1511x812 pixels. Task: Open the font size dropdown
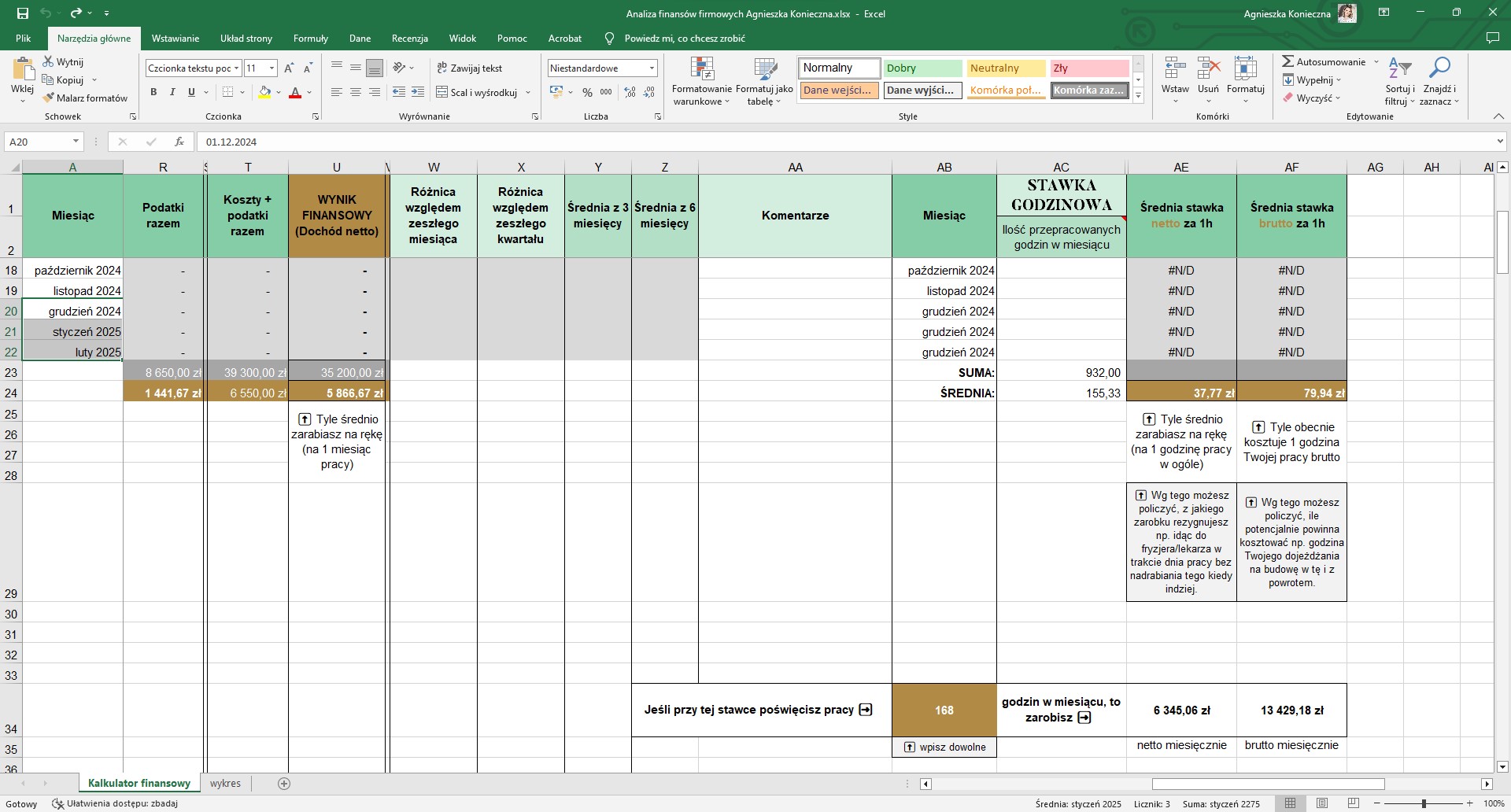[x=272, y=68]
